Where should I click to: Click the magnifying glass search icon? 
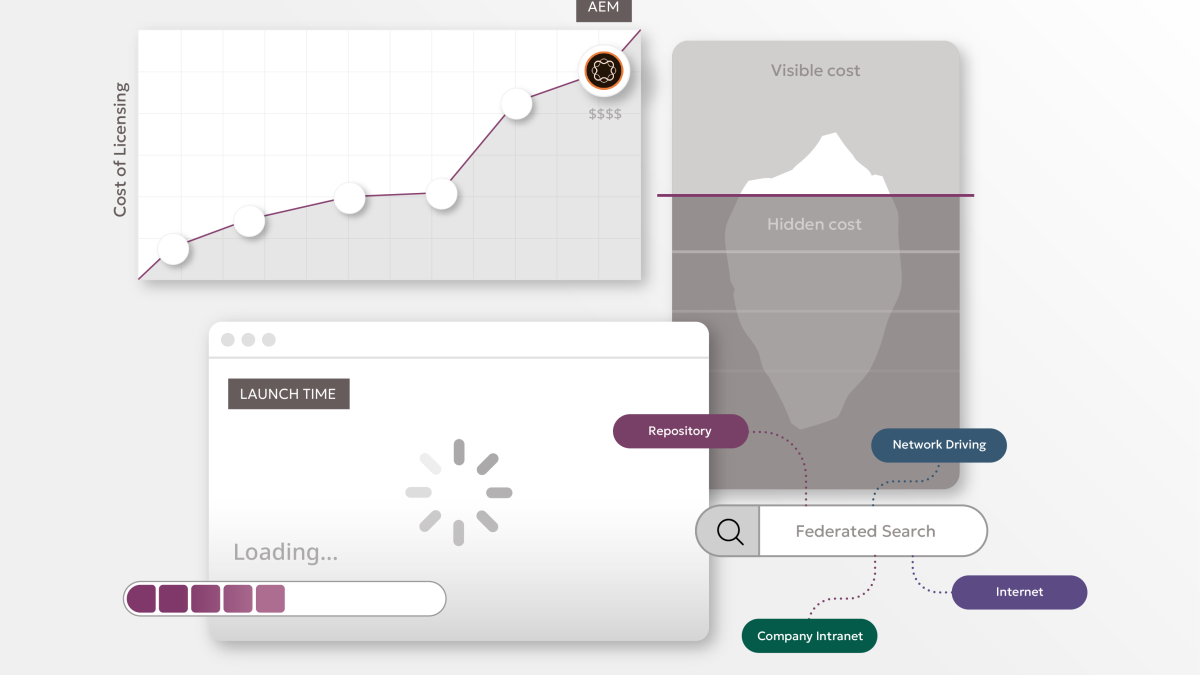click(x=730, y=531)
